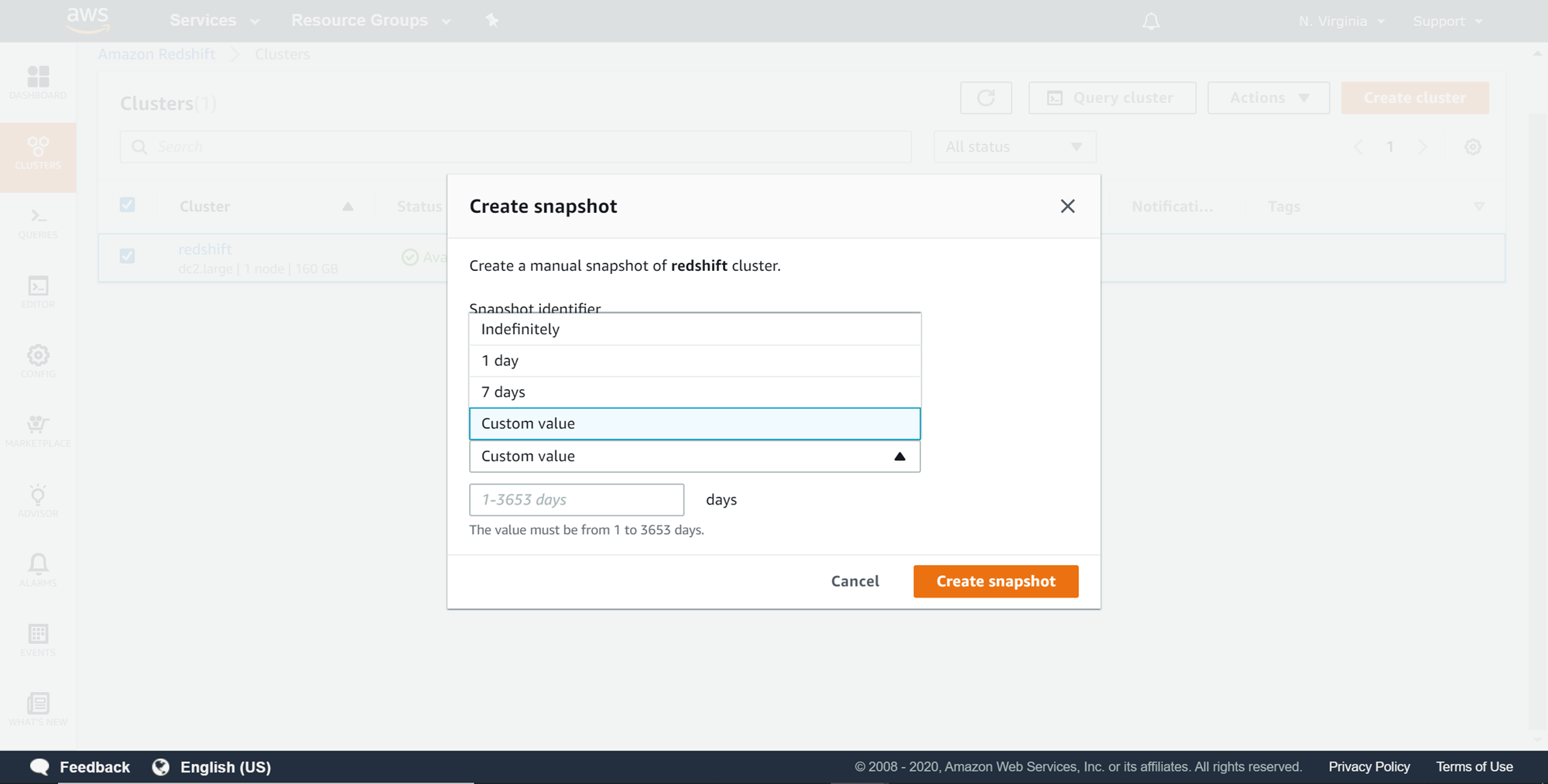
Task: Open the Advisor recommendations
Action: point(38,502)
